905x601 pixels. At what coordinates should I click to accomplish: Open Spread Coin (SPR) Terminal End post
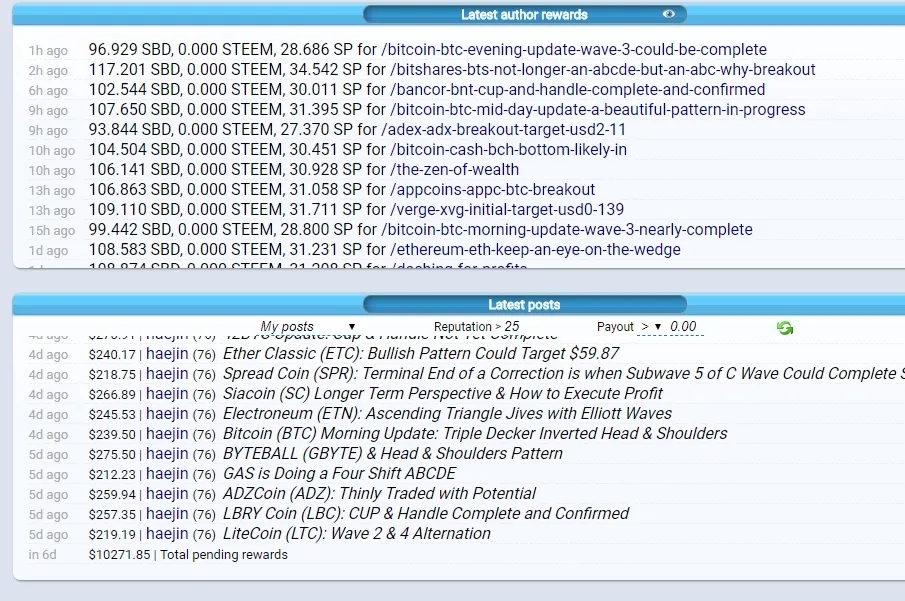(x=563, y=374)
